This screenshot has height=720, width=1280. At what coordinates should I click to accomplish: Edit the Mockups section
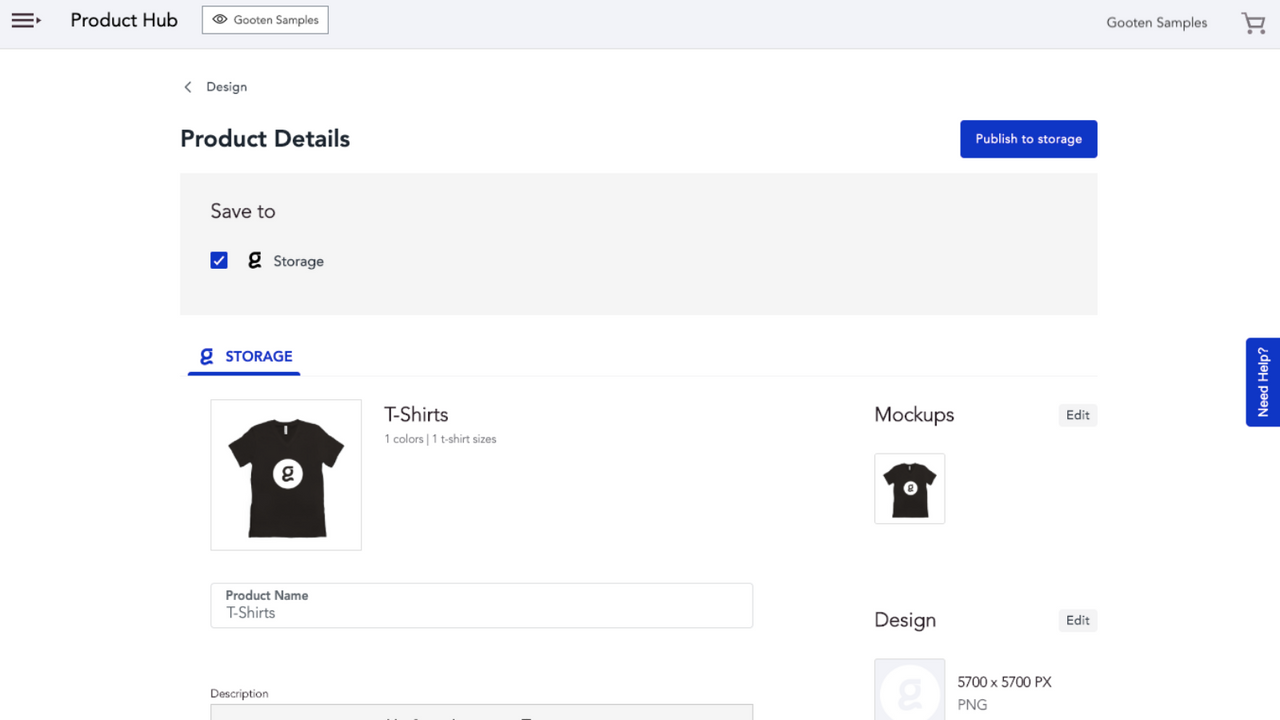pos(1077,415)
